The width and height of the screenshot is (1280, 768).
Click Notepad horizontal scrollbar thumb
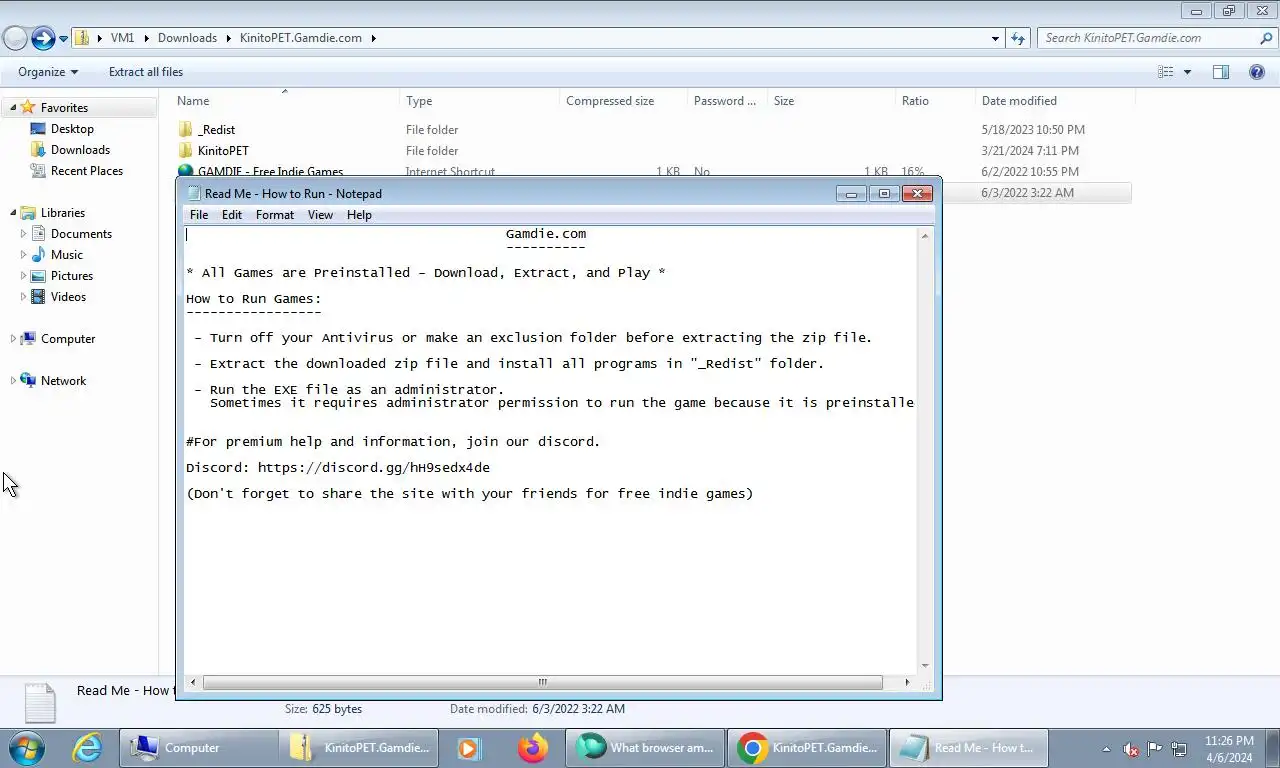coord(543,683)
